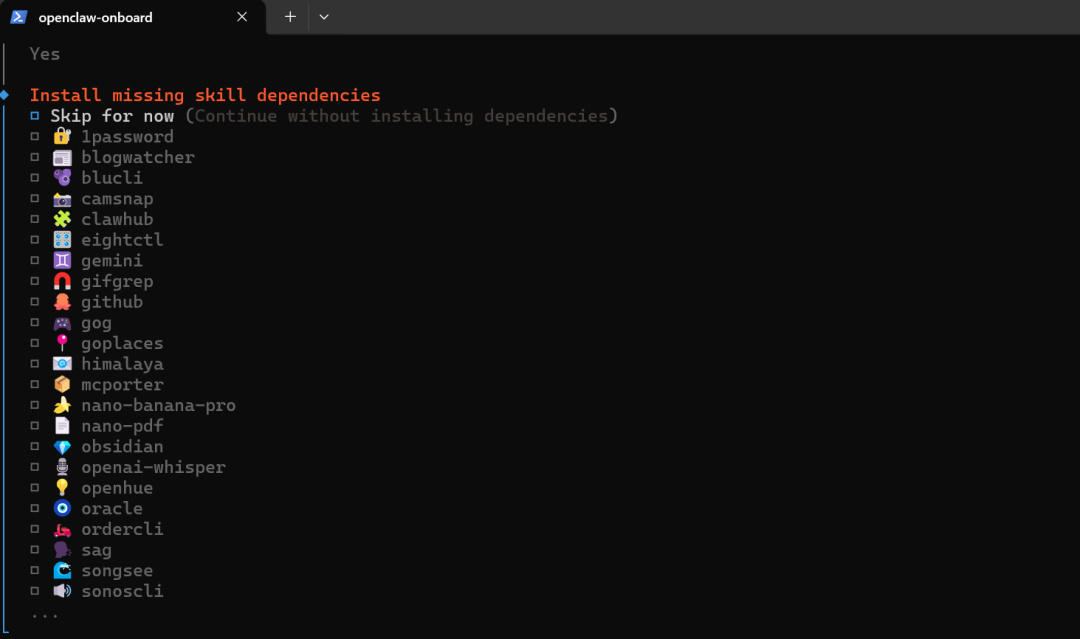This screenshot has height=639, width=1080.
Task: Check the blogwatcher skill checkbox
Action: pyautogui.click(x=35, y=157)
